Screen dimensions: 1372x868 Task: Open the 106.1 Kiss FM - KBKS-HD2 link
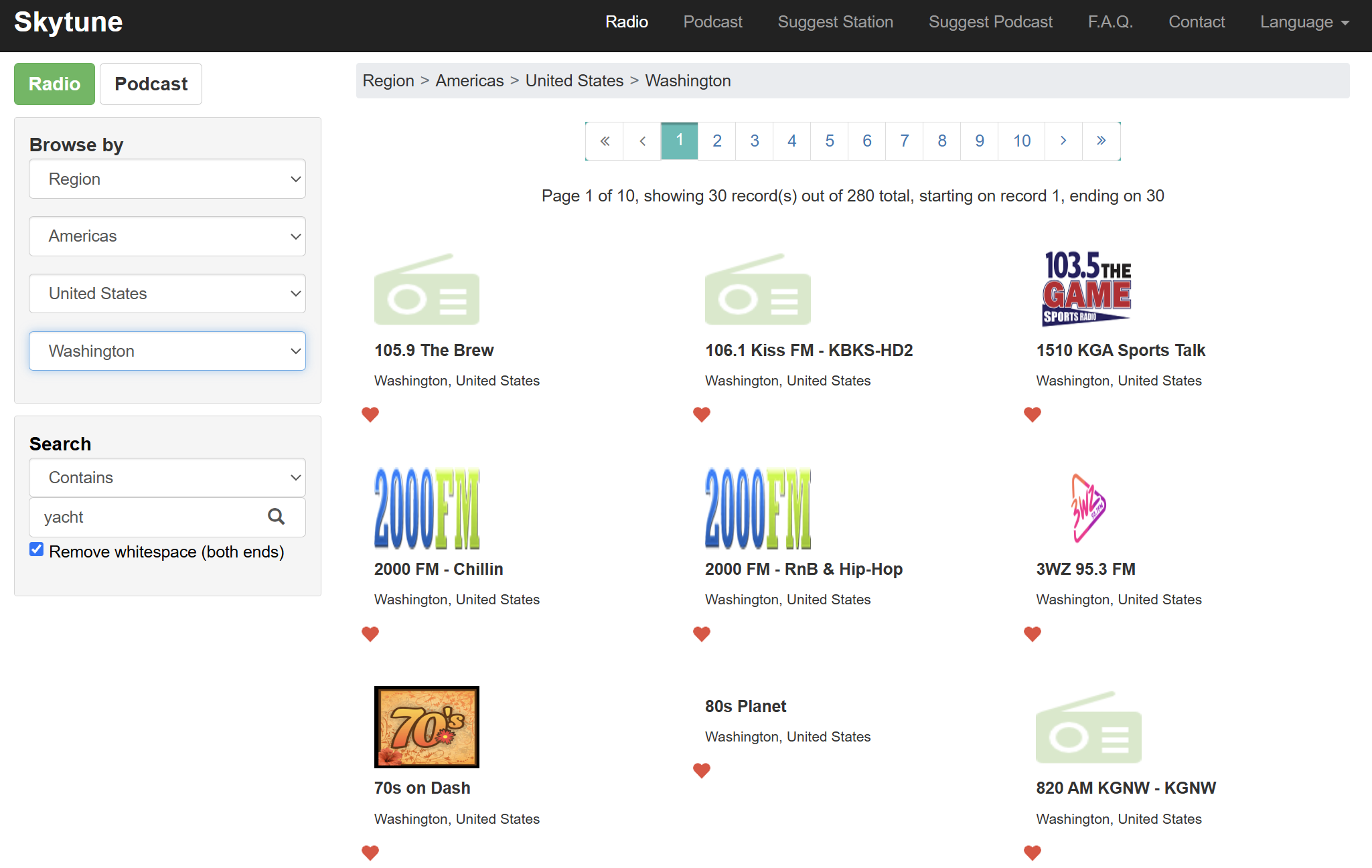[x=808, y=350]
